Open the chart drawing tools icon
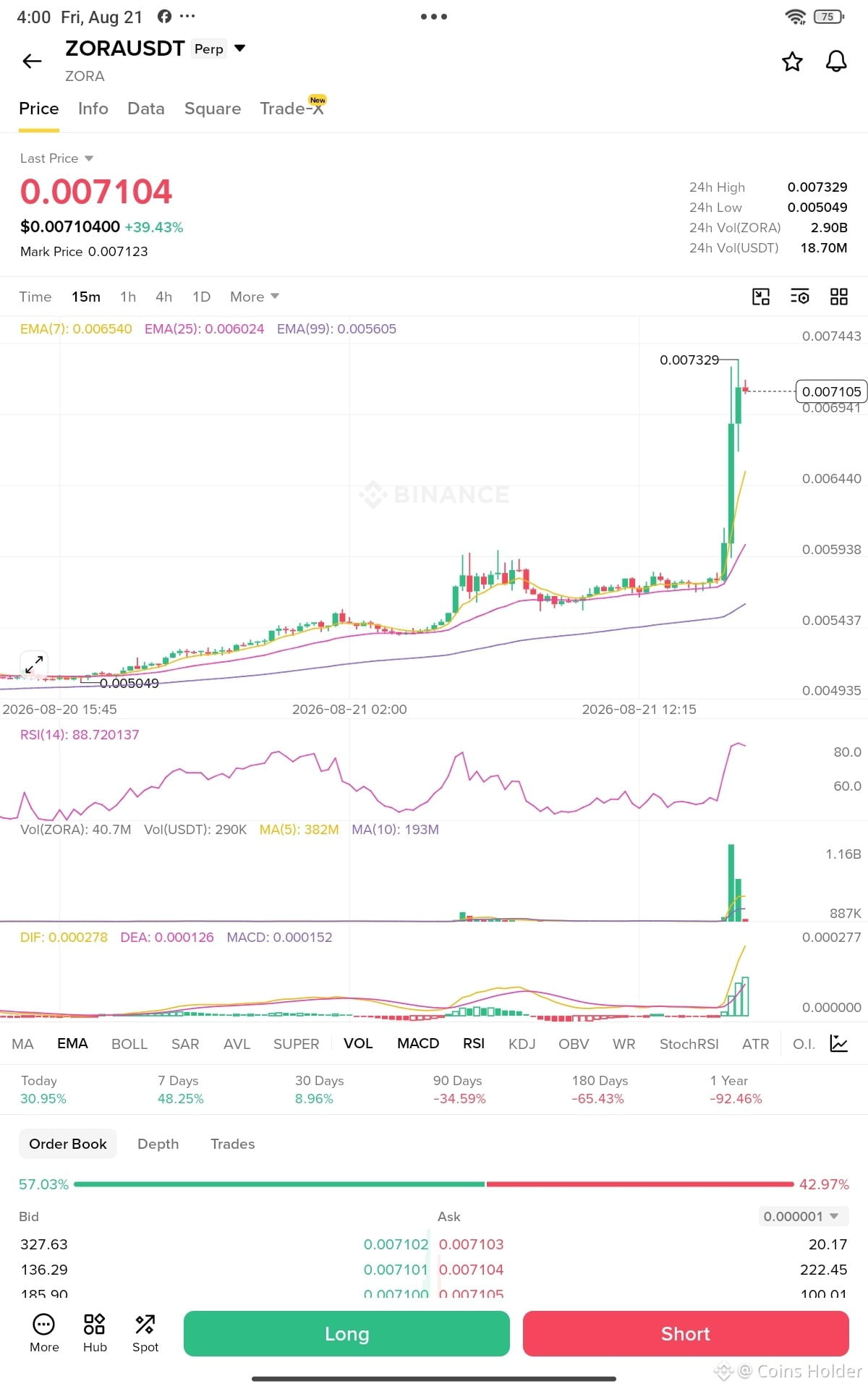Viewport: 868px width, 1389px height. pyautogui.click(x=761, y=297)
